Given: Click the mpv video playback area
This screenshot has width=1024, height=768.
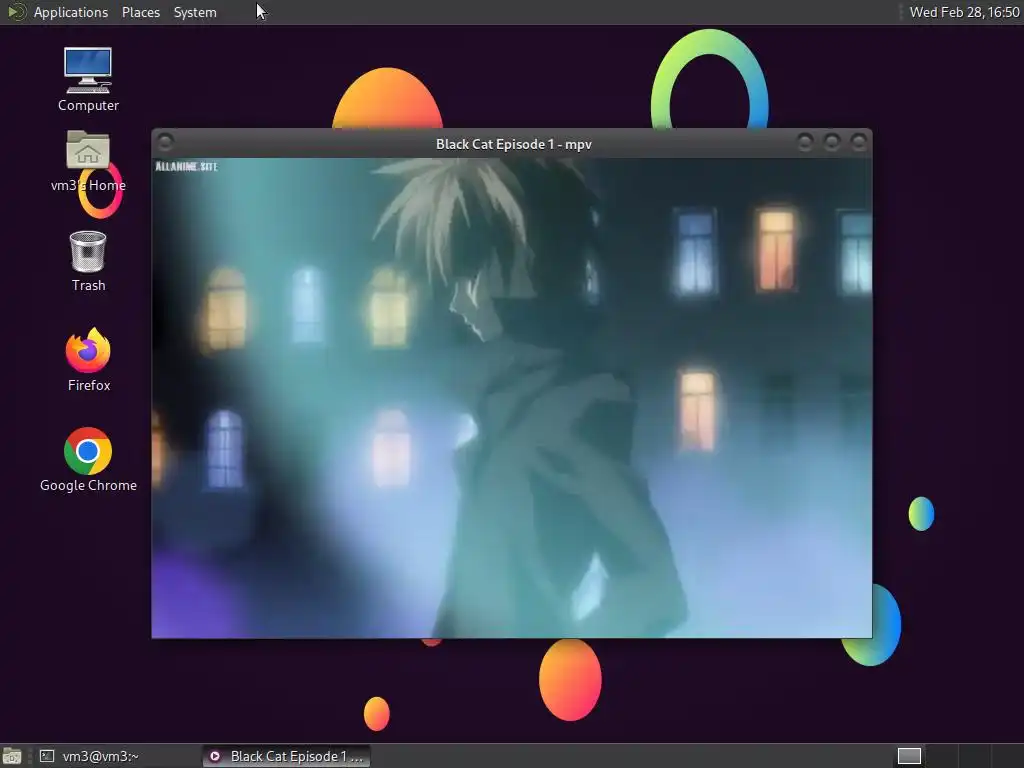Looking at the screenshot, I should tap(511, 398).
